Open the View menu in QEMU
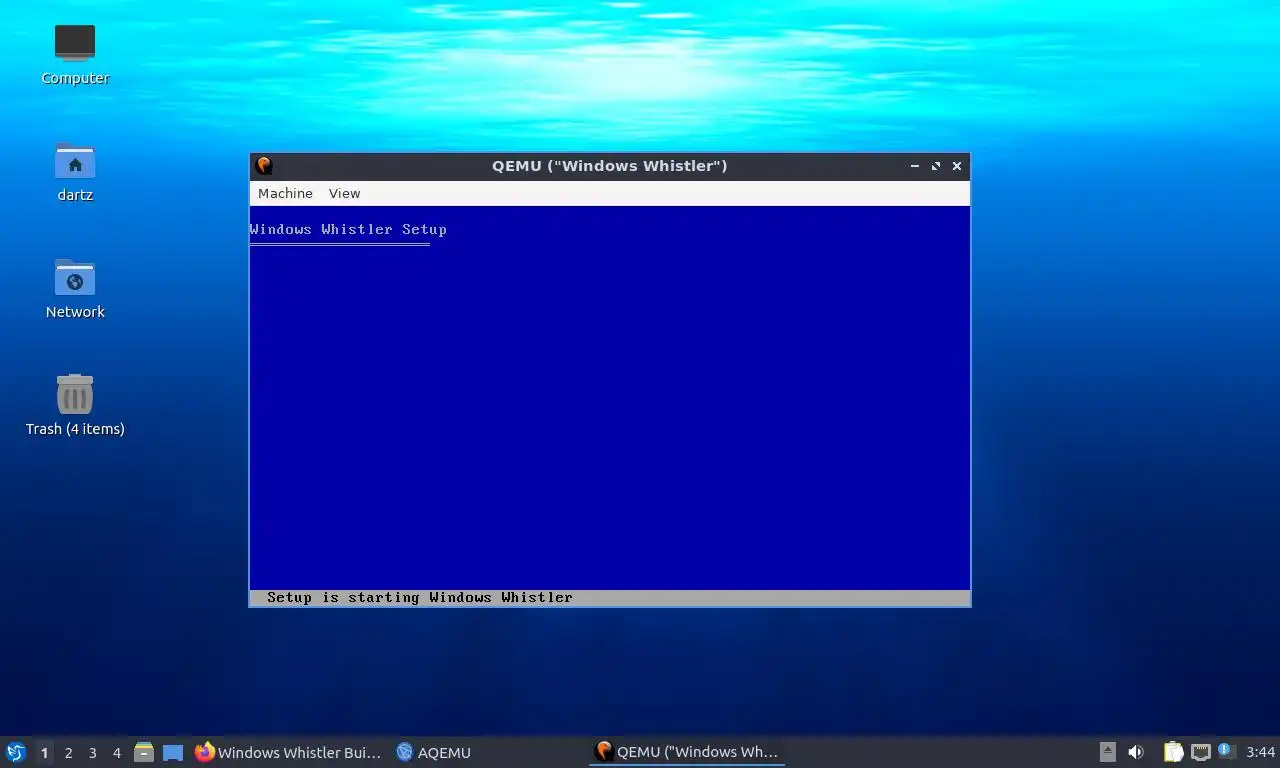 tap(344, 193)
